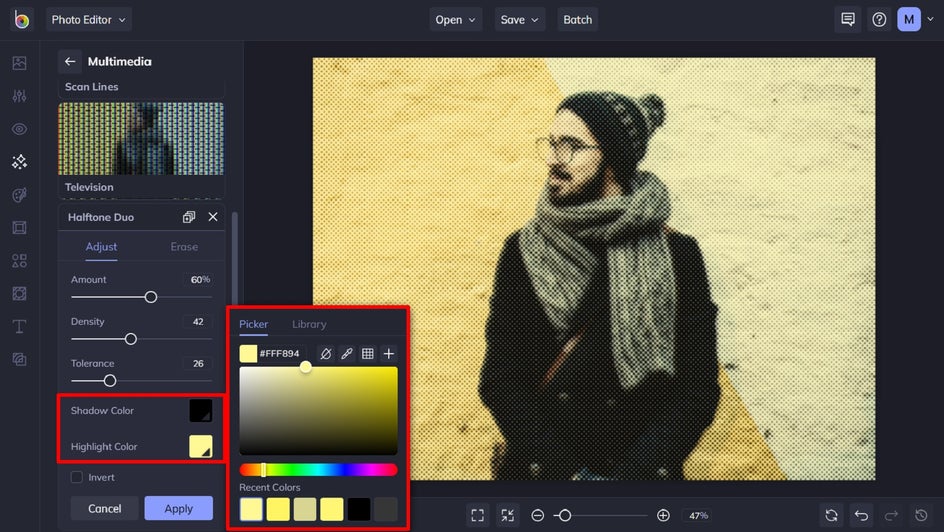Screen dimensions: 944x532
Task: Open the Textures icon in sidebar
Action: [19, 359]
